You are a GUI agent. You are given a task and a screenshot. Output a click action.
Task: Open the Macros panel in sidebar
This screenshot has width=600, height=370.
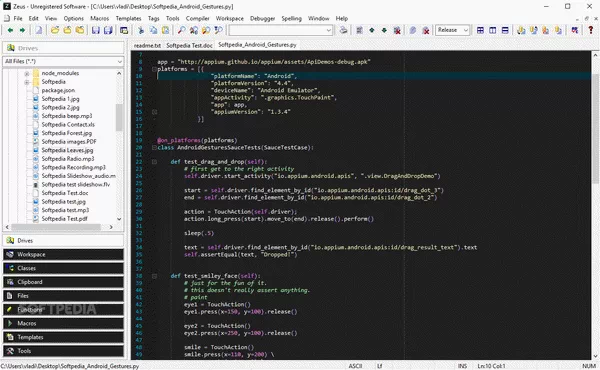click(64, 323)
